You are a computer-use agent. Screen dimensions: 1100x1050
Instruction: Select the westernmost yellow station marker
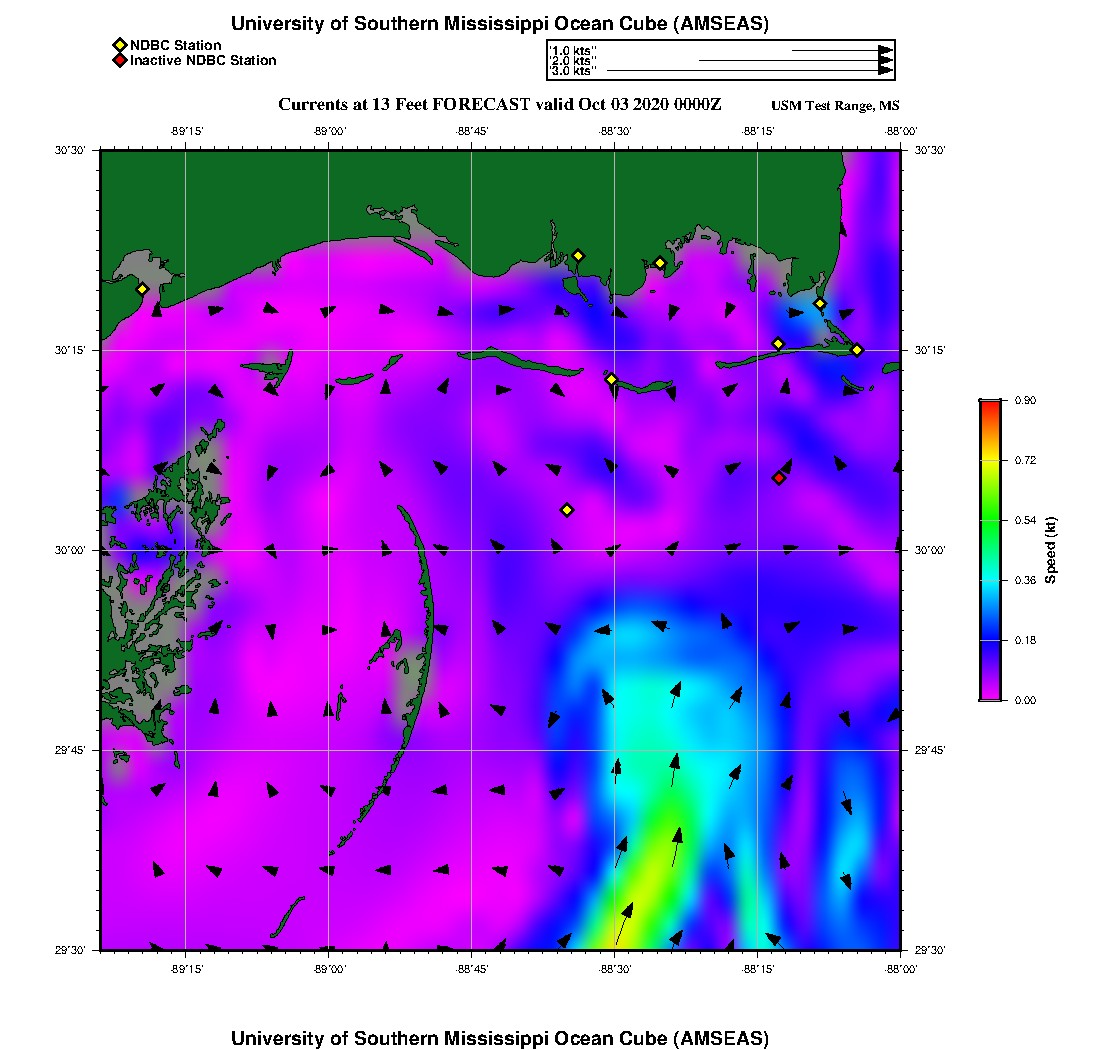tap(142, 289)
